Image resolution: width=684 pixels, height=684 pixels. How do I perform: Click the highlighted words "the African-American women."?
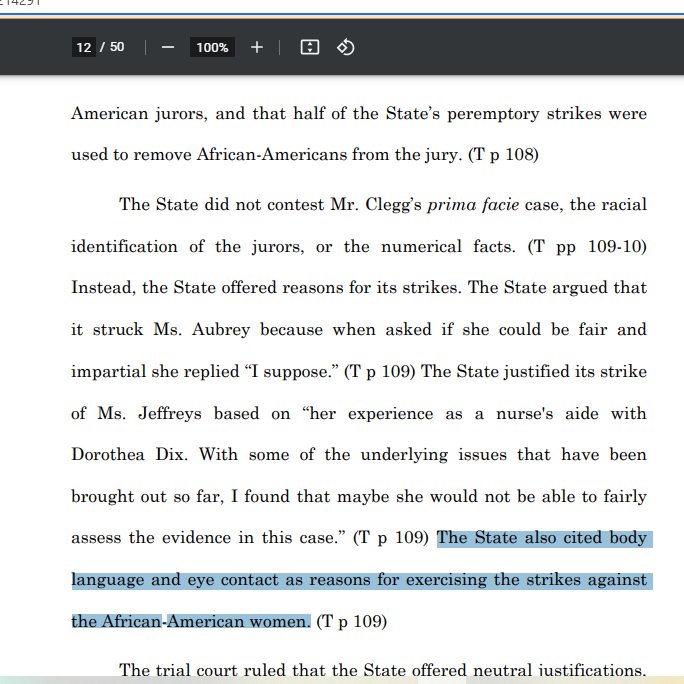point(191,621)
